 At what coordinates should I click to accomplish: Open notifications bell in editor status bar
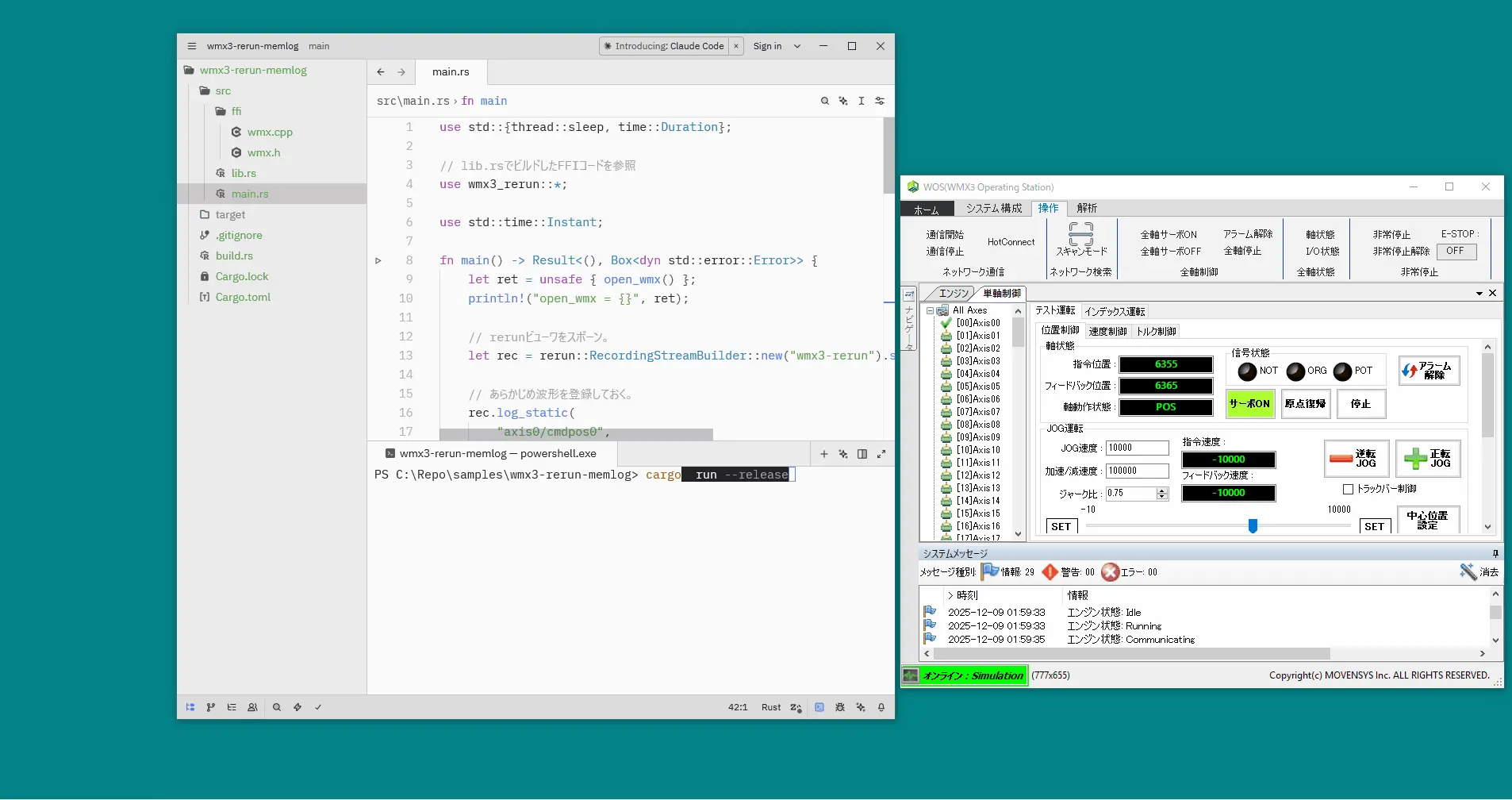point(881,707)
